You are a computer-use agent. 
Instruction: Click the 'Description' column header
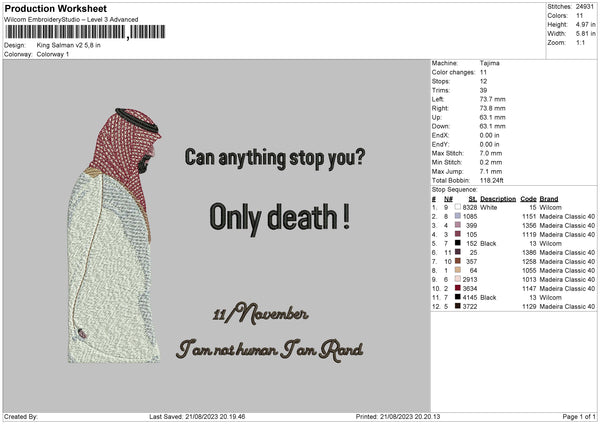click(x=498, y=199)
